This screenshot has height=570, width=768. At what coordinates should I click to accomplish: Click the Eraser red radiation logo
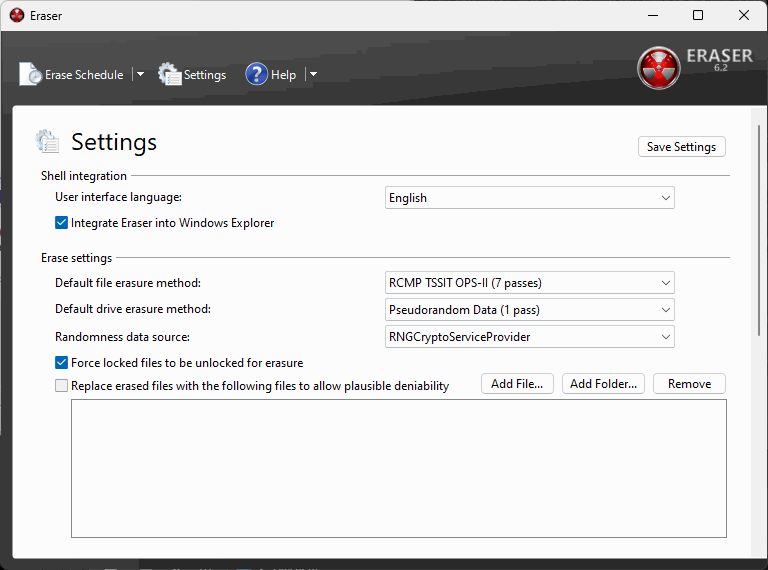tap(659, 68)
